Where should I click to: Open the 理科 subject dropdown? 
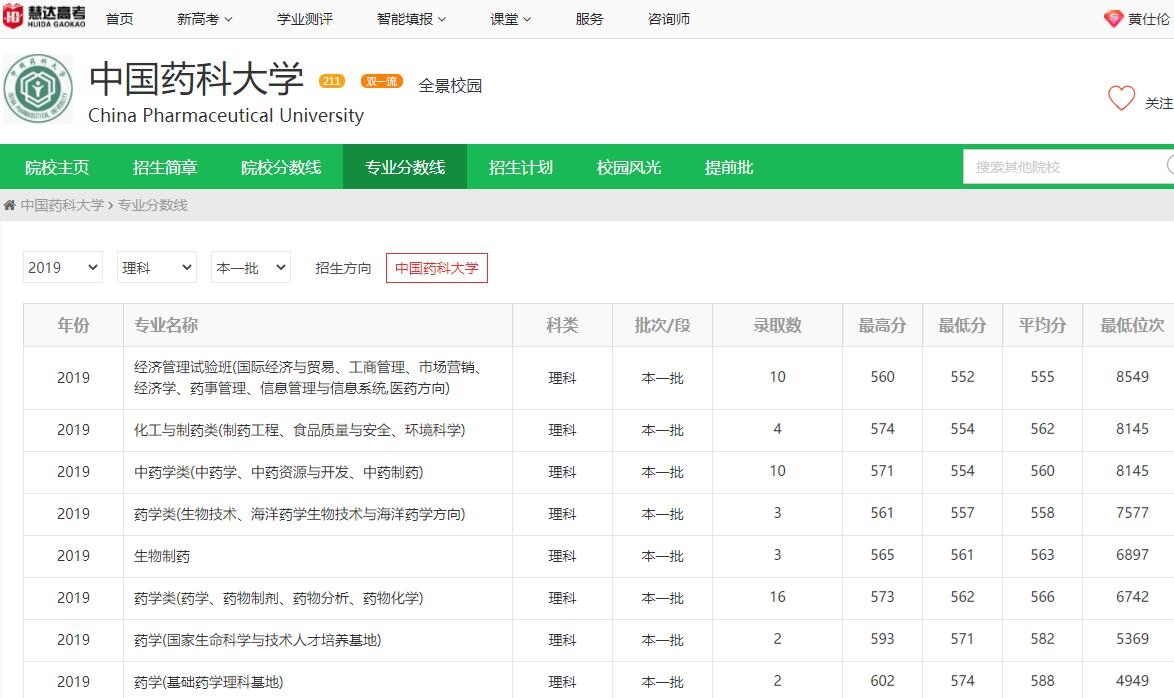click(156, 267)
